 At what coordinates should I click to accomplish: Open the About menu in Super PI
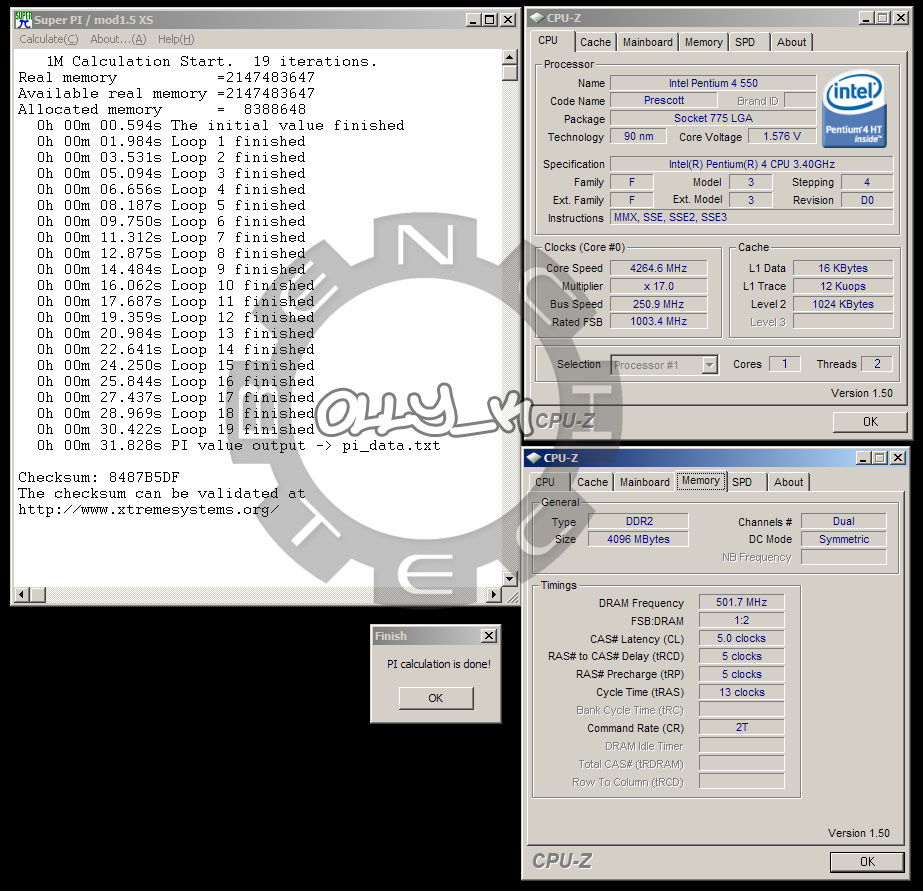pyautogui.click(x=118, y=39)
